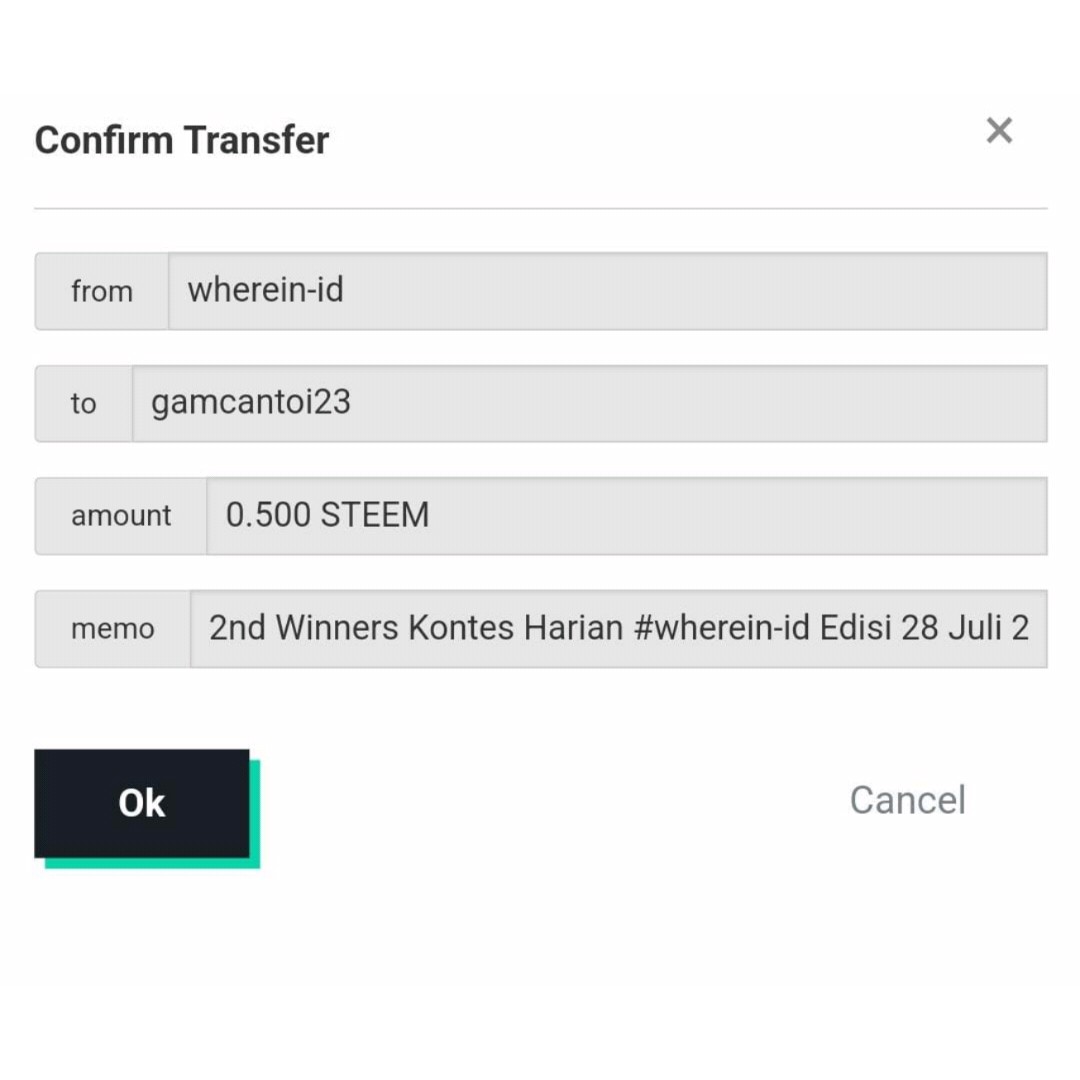Click the "from" label box
1080x1080 pixels.
click(x=102, y=291)
